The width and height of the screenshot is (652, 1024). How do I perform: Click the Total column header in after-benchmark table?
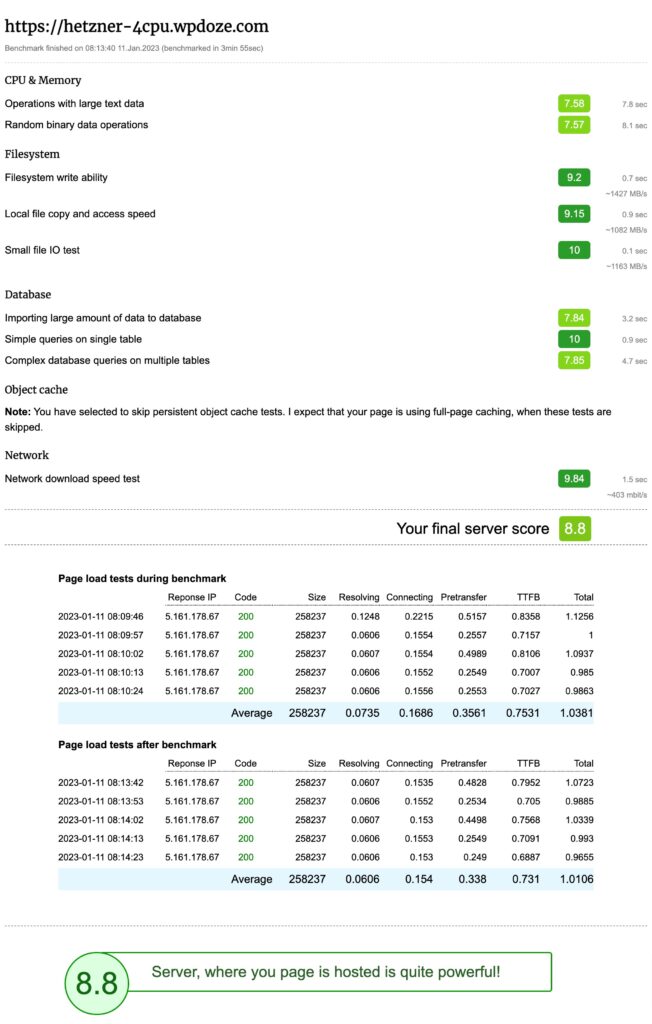pyautogui.click(x=583, y=763)
